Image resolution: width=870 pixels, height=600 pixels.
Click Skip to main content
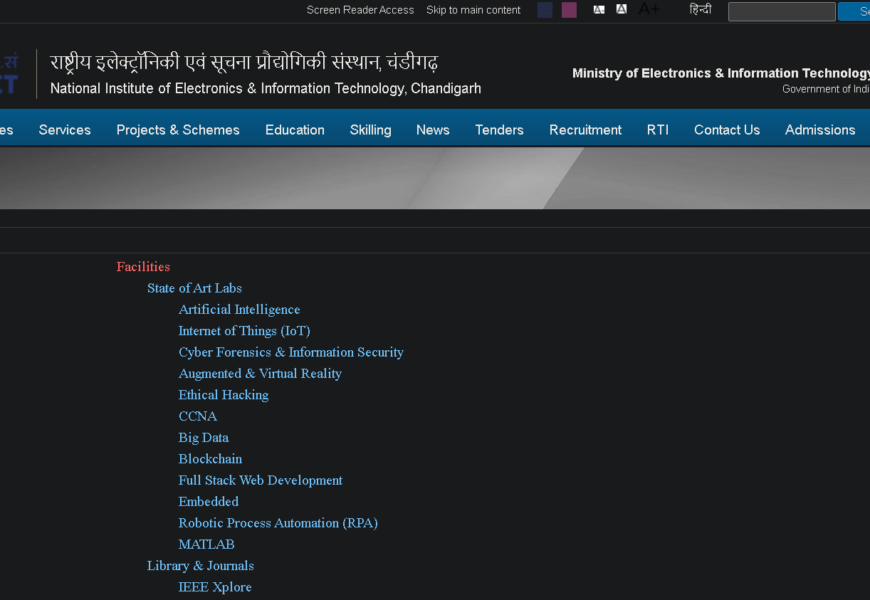tap(473, 10)
